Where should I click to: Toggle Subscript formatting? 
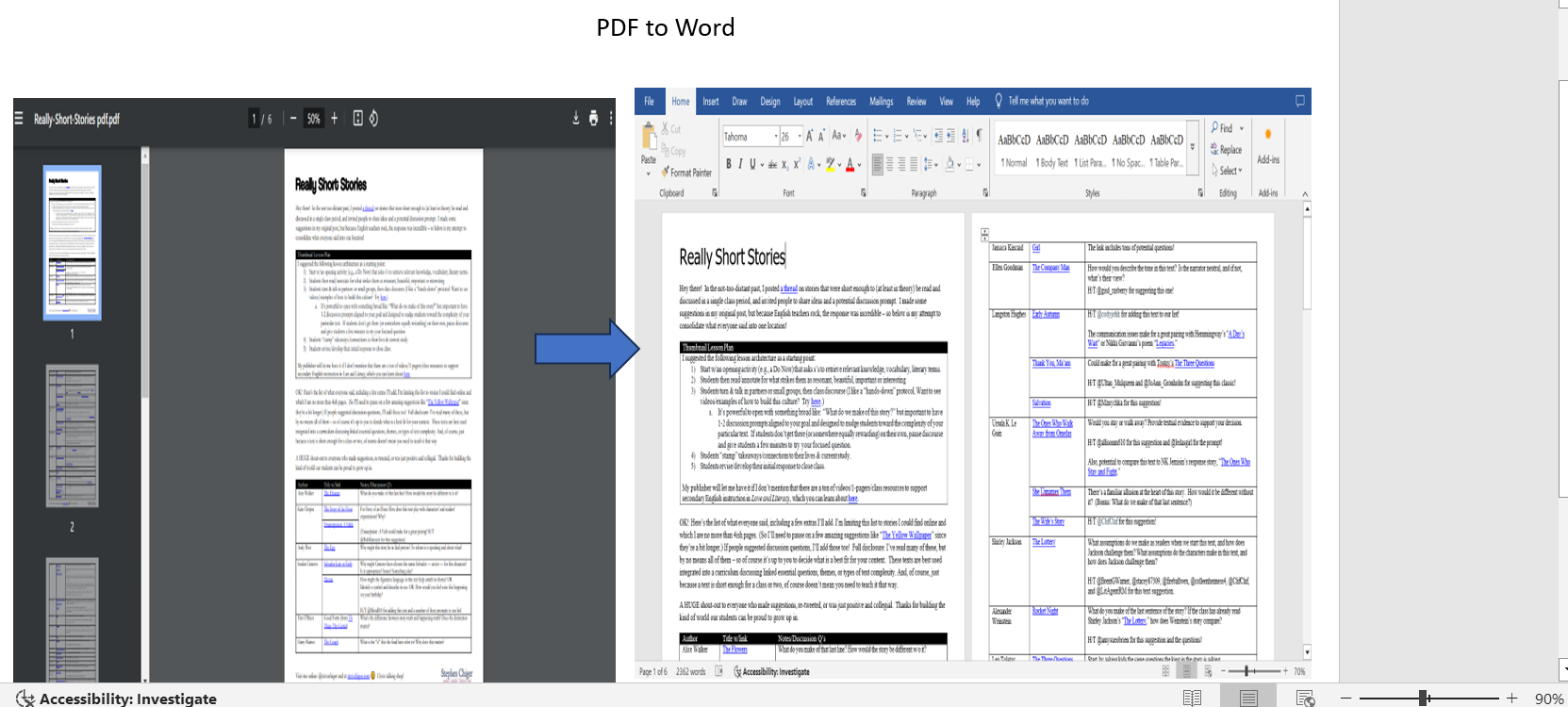(x=784, y=164)
